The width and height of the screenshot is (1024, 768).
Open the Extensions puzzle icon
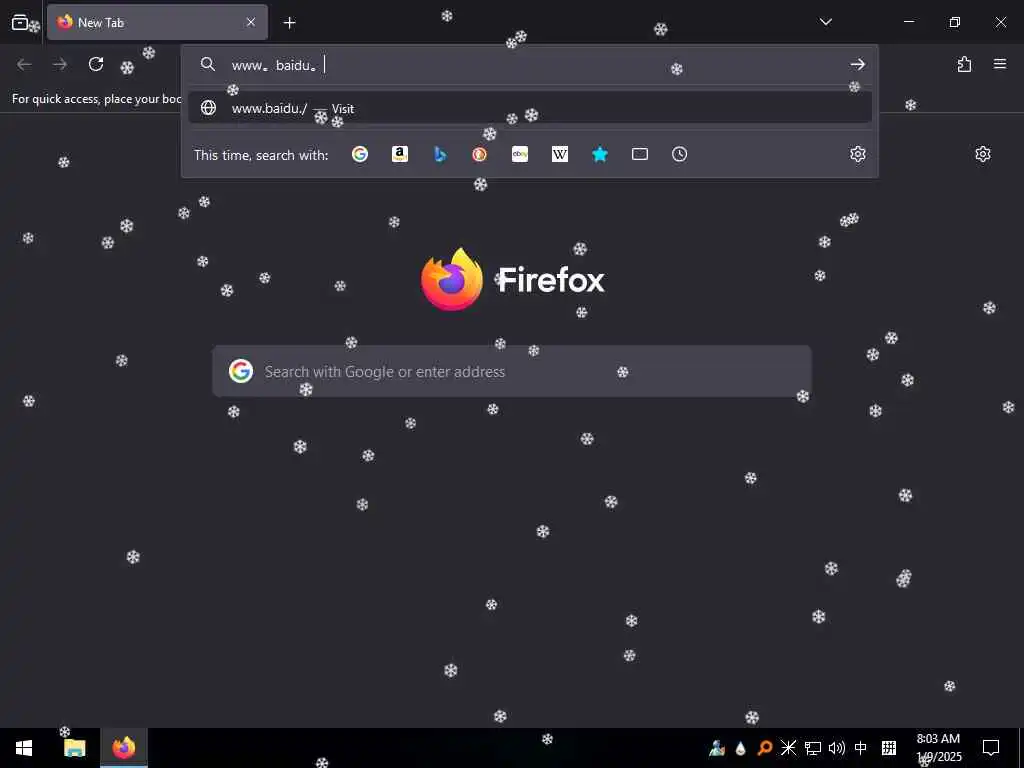(x=964, y=64)
